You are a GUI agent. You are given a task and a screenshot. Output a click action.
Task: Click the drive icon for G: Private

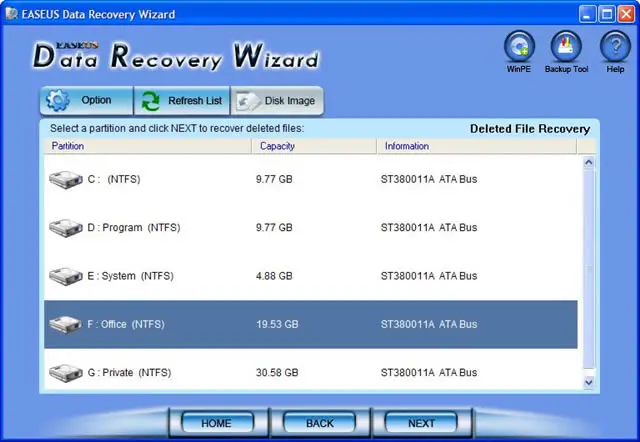[66, 373]
